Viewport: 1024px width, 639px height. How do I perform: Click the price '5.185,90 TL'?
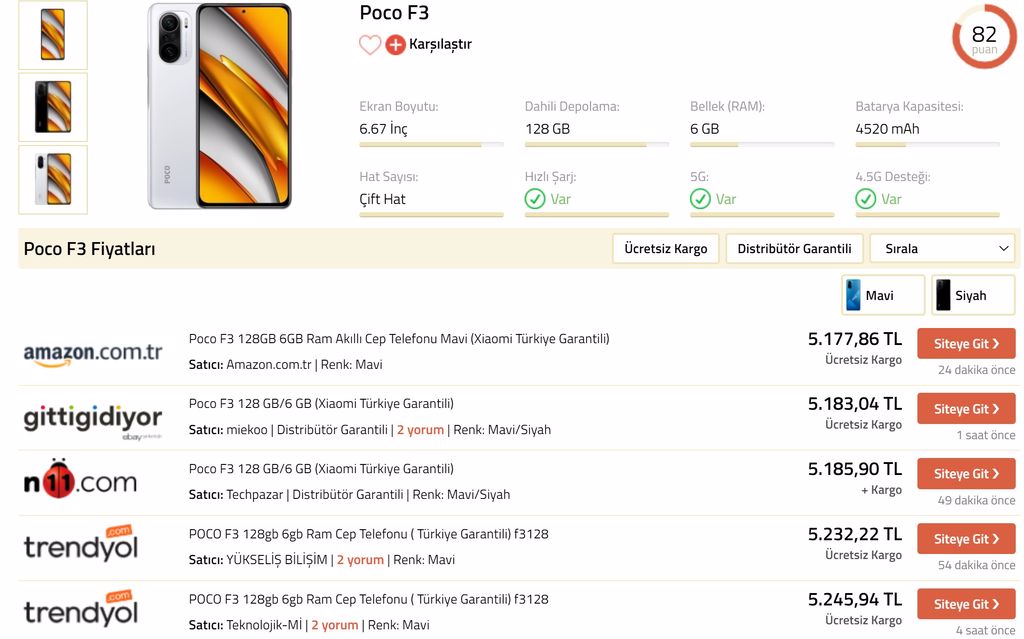tap(855, 469)
